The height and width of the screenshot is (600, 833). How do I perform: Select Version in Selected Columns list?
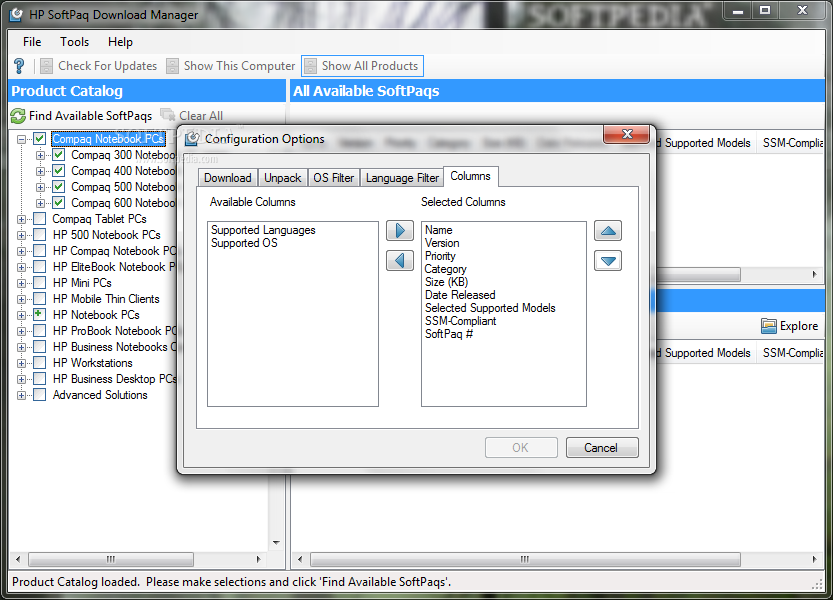pyautogui.click(x=442, y=243)
